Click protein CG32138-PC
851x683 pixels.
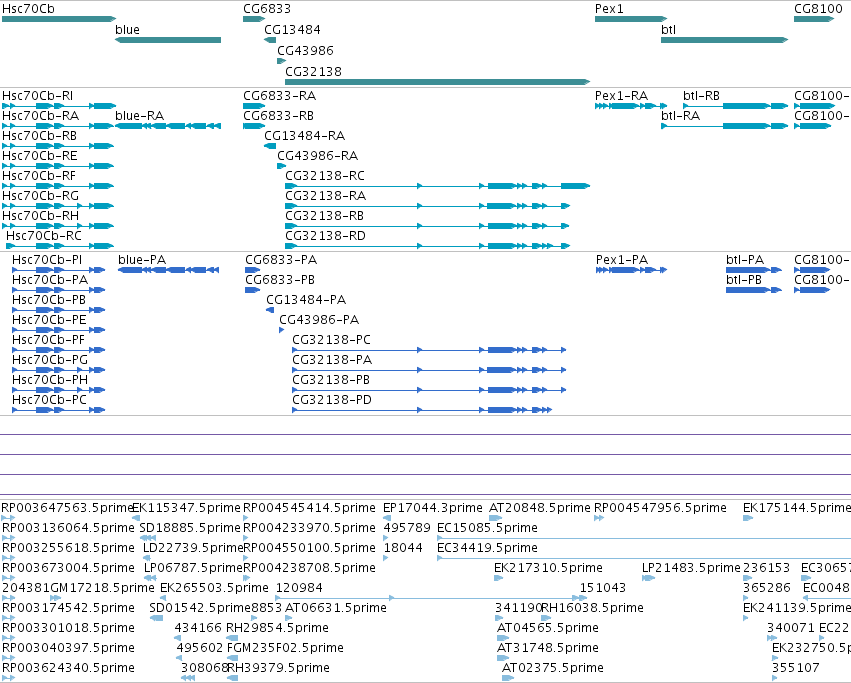332,340
